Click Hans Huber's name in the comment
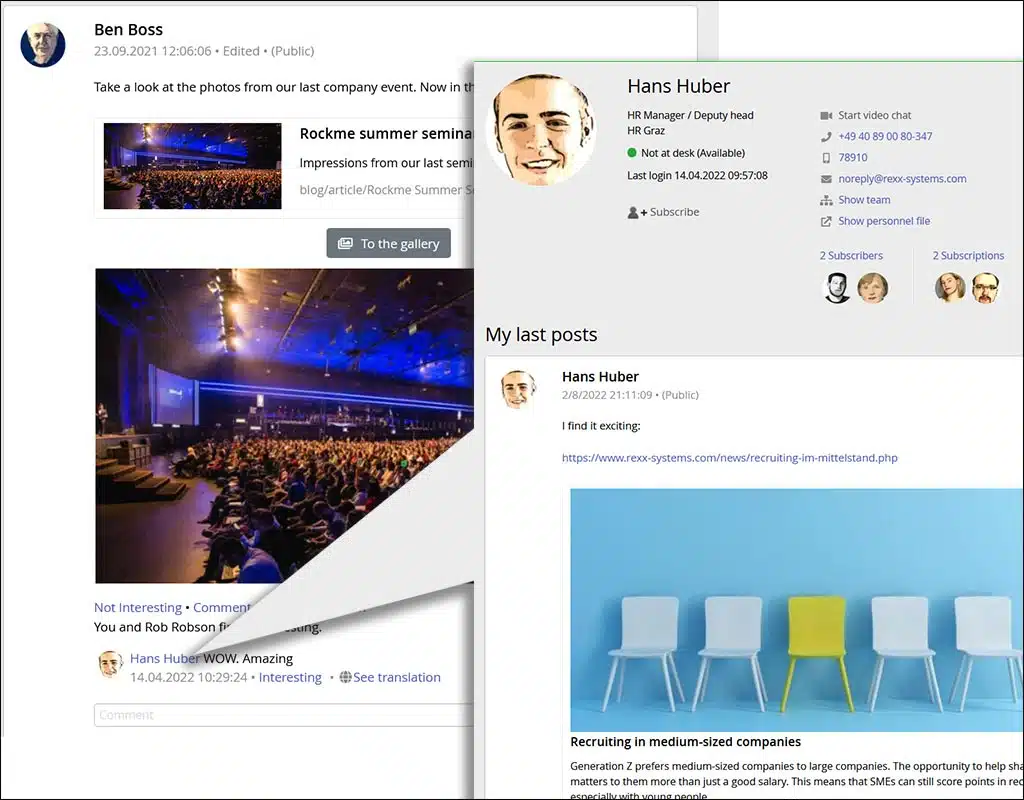This screenshot has width=1024, height=800. (165, 658)
